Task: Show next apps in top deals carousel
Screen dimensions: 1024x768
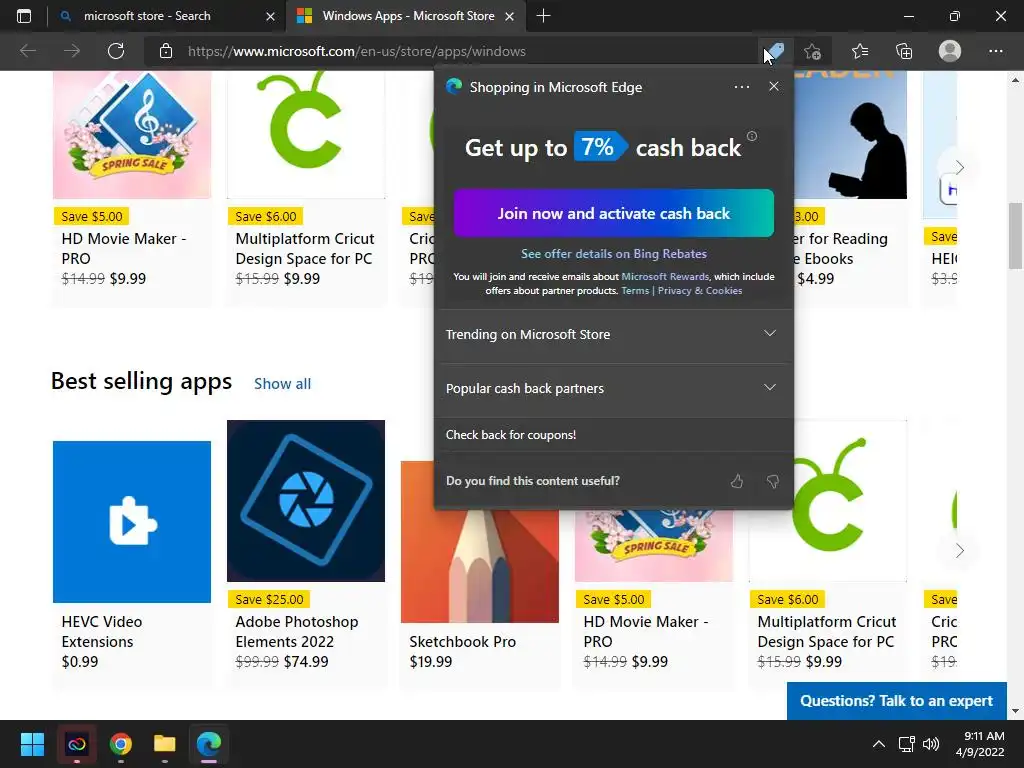Action: coord(959,167)
